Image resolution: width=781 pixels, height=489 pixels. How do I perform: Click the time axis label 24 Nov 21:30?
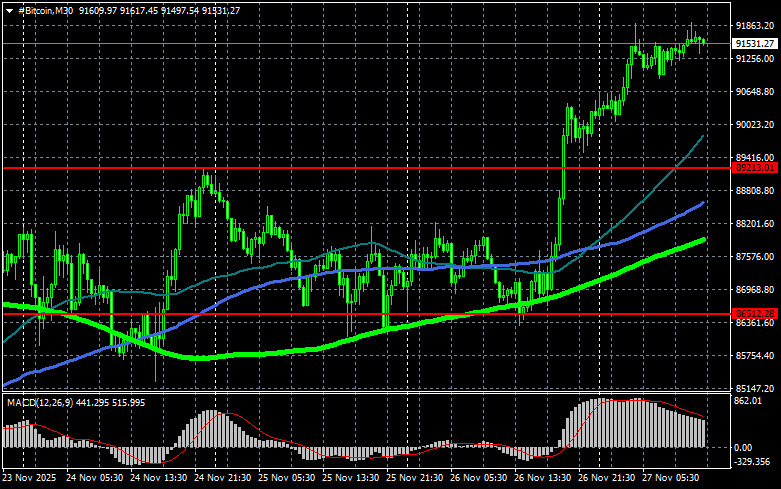223,478
